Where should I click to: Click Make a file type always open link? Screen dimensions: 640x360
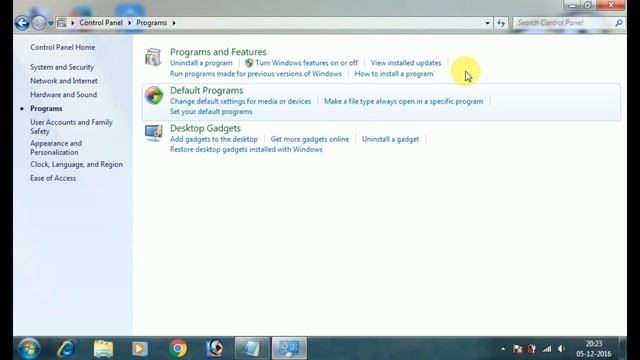click(403, 101)
